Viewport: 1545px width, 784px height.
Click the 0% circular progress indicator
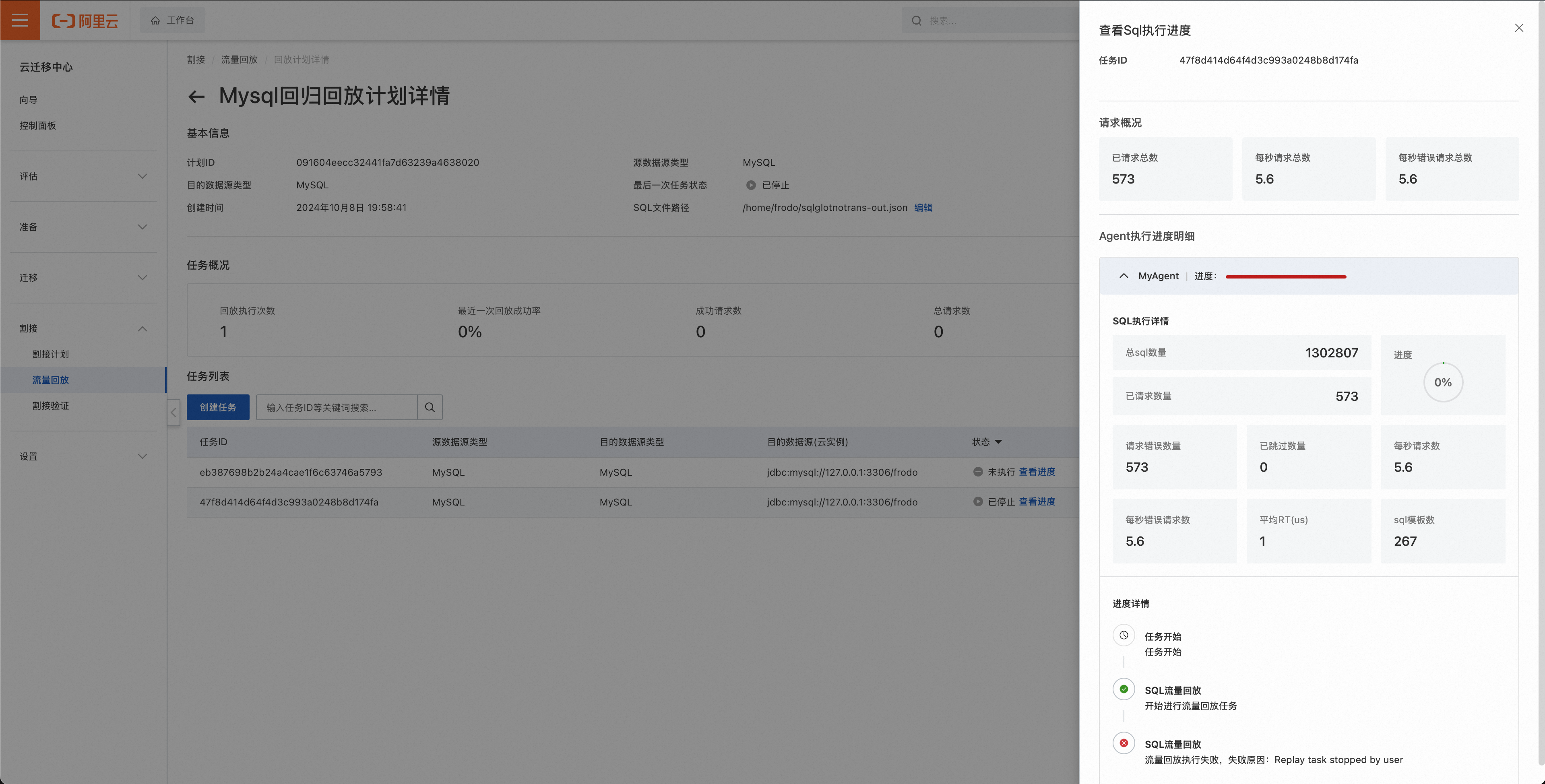pos(1443,382)
